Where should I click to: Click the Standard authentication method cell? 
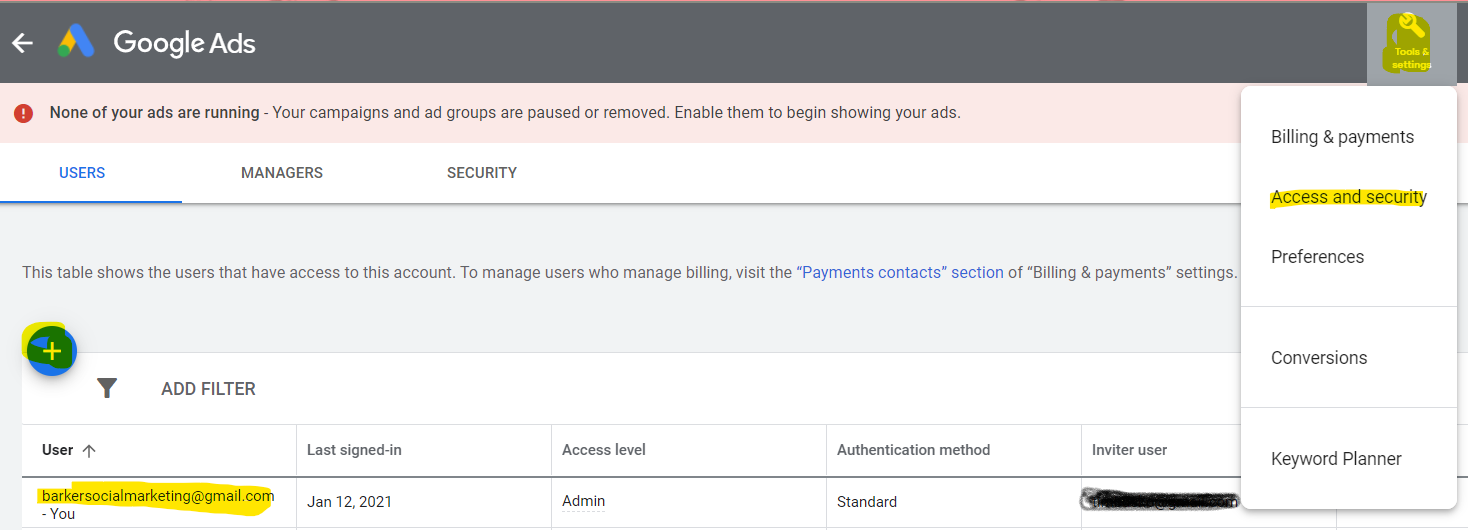pyautogui.click(x=867, y=502)
